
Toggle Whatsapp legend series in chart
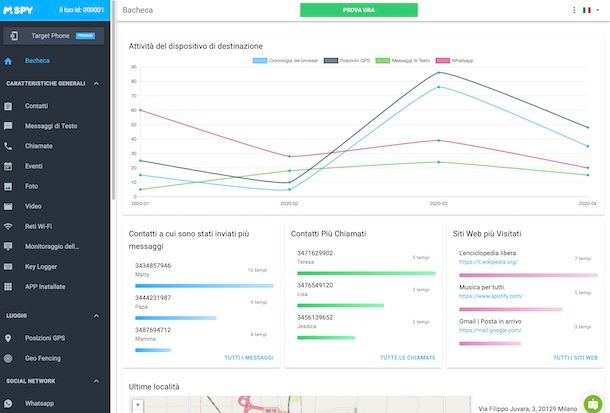pyautogui.click(x=454, y=61)
